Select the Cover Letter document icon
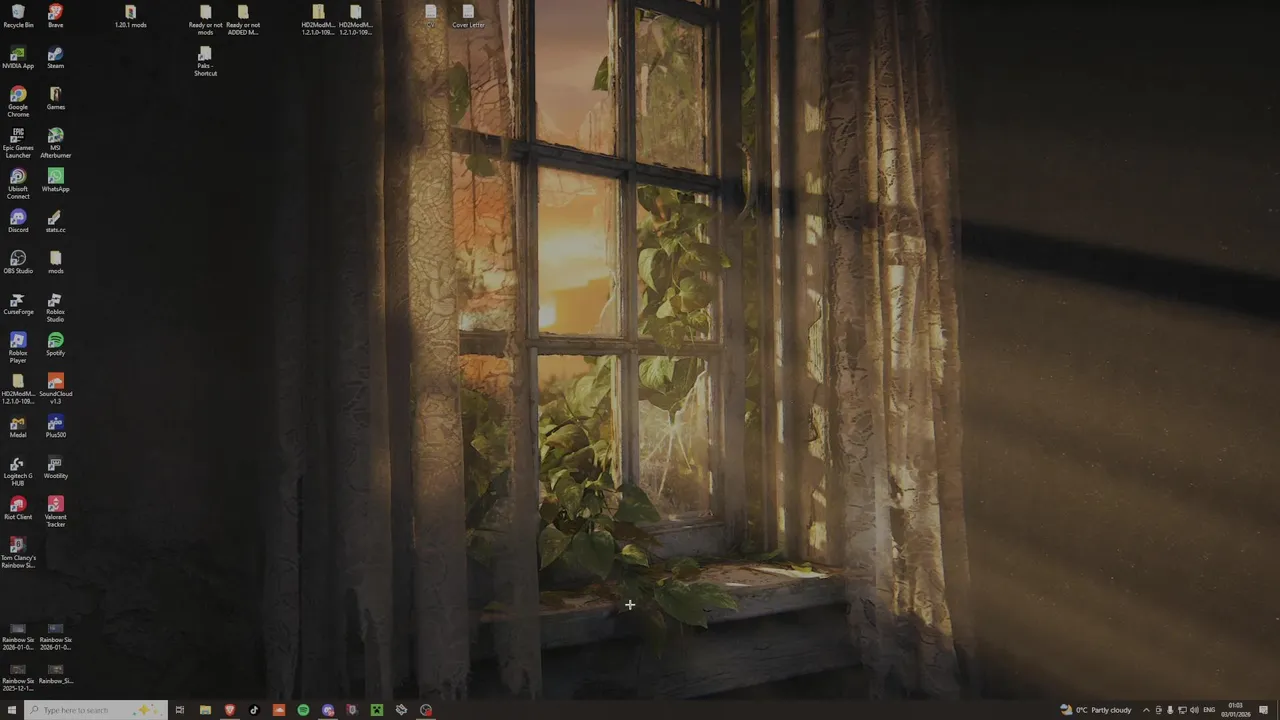Viewport: 1280px width, 720px height. click(468, 16)
